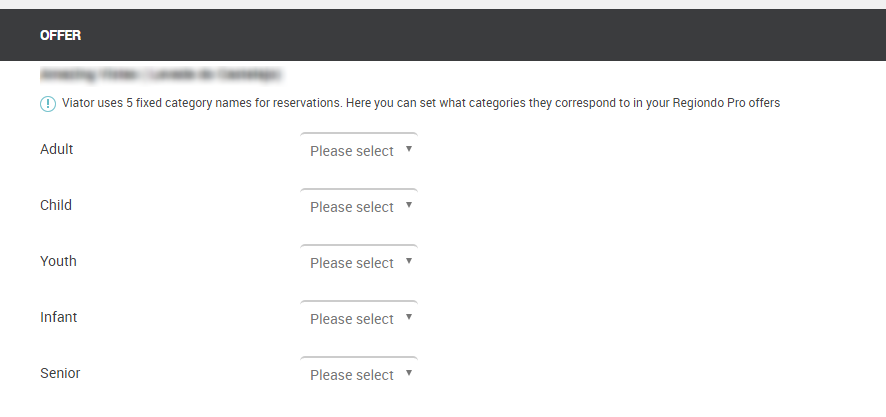Click the Viator fixed categories info text
This screenshot has width=886, height=417.
click(x=420, y=104)
